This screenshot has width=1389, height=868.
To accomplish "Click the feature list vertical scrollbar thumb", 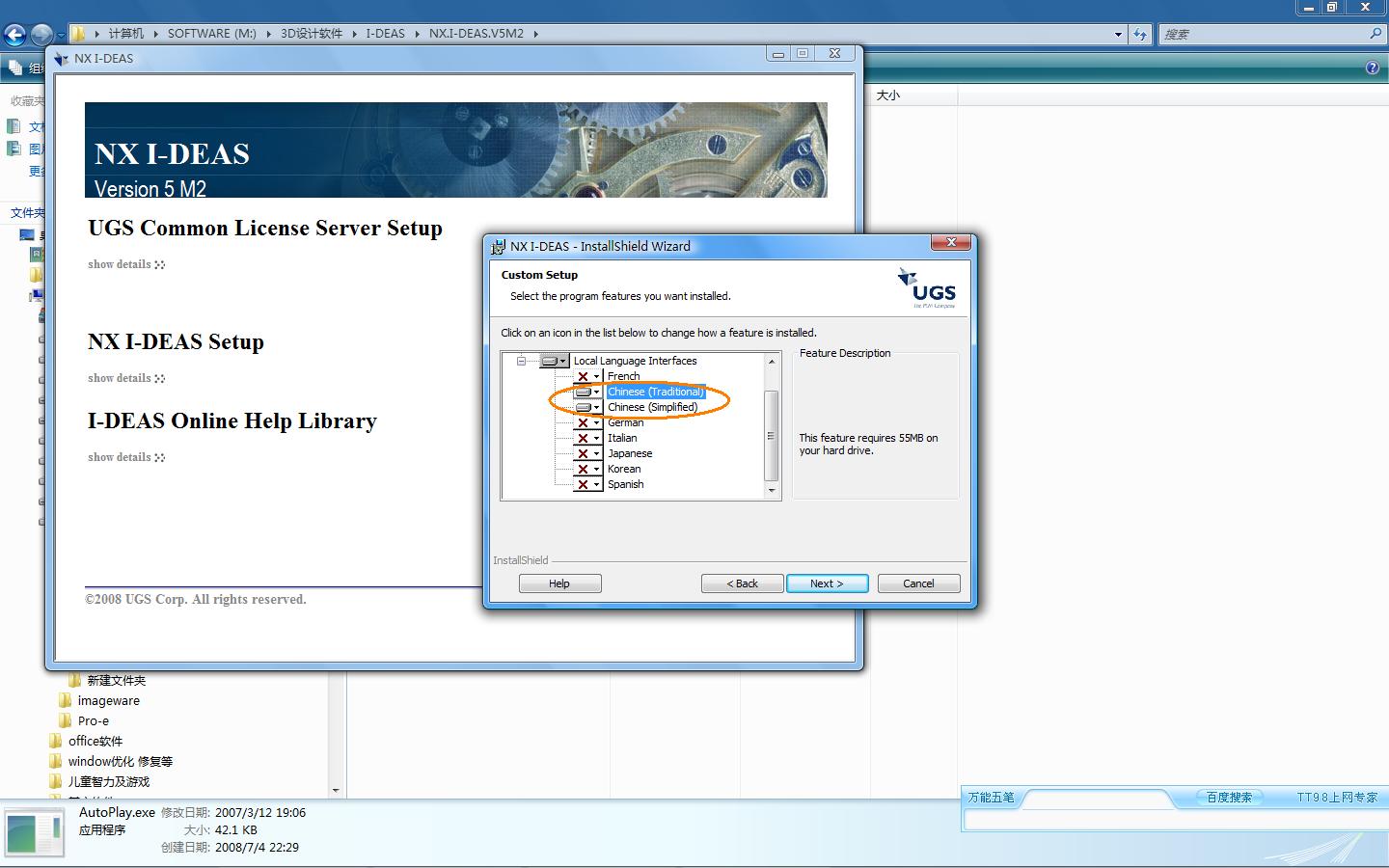I will pos(771,436).
